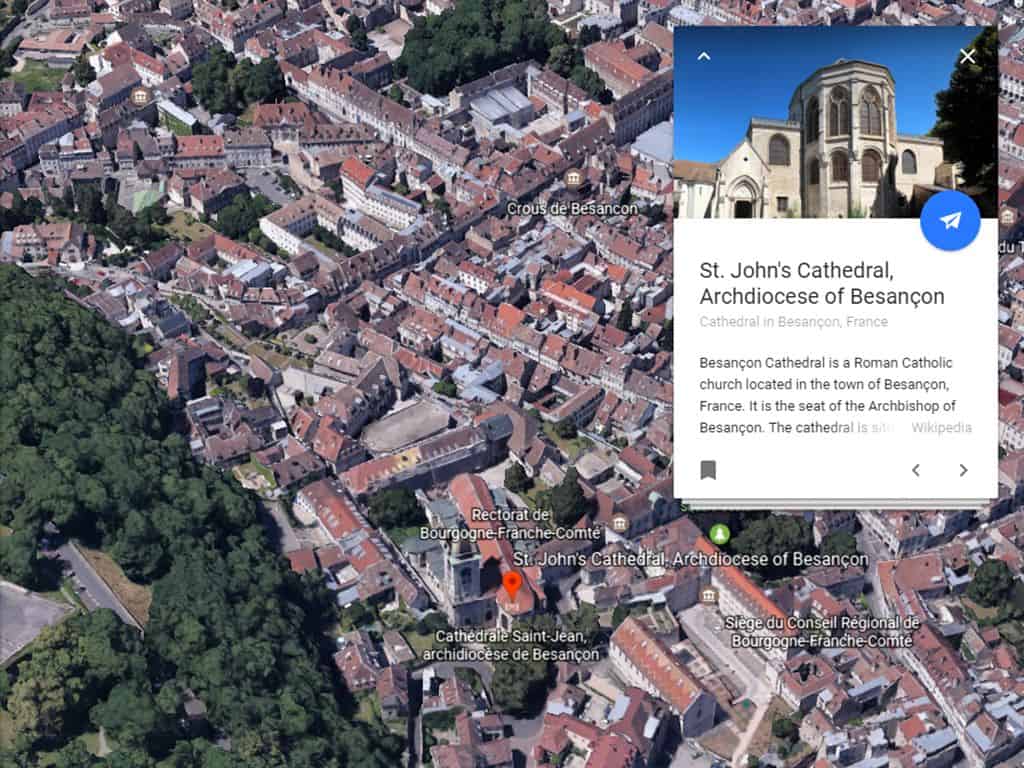Click landmark icon above Siège du Conseil Régional

[x=709, y=596]
